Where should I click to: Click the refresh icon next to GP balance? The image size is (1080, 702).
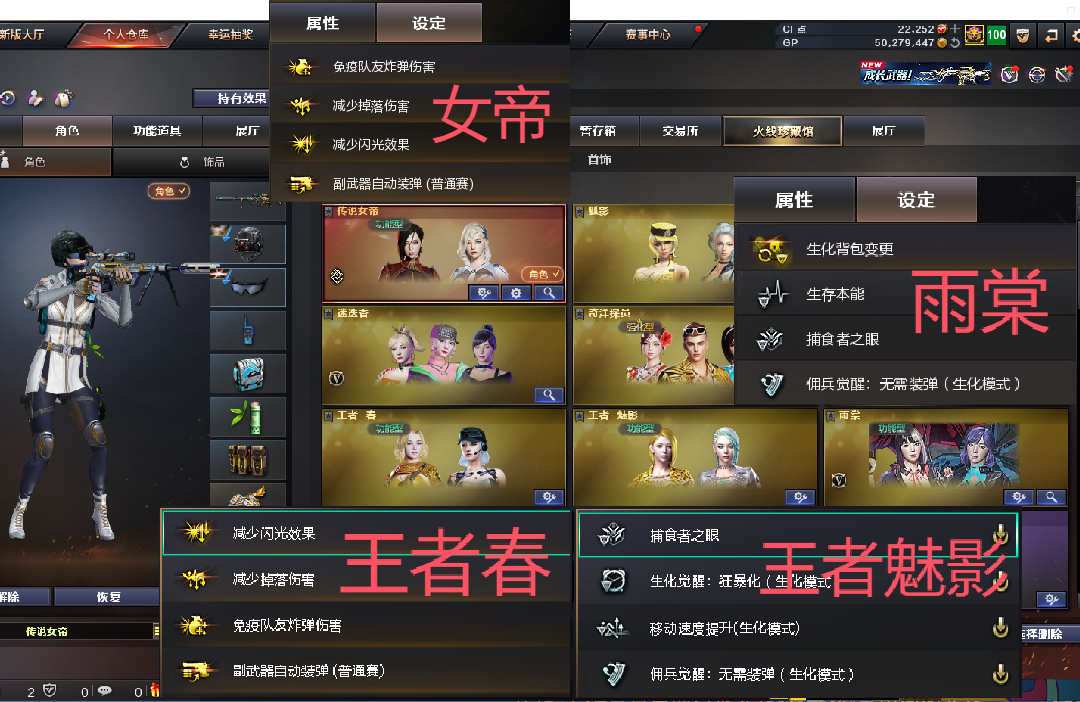click(955, 43)
